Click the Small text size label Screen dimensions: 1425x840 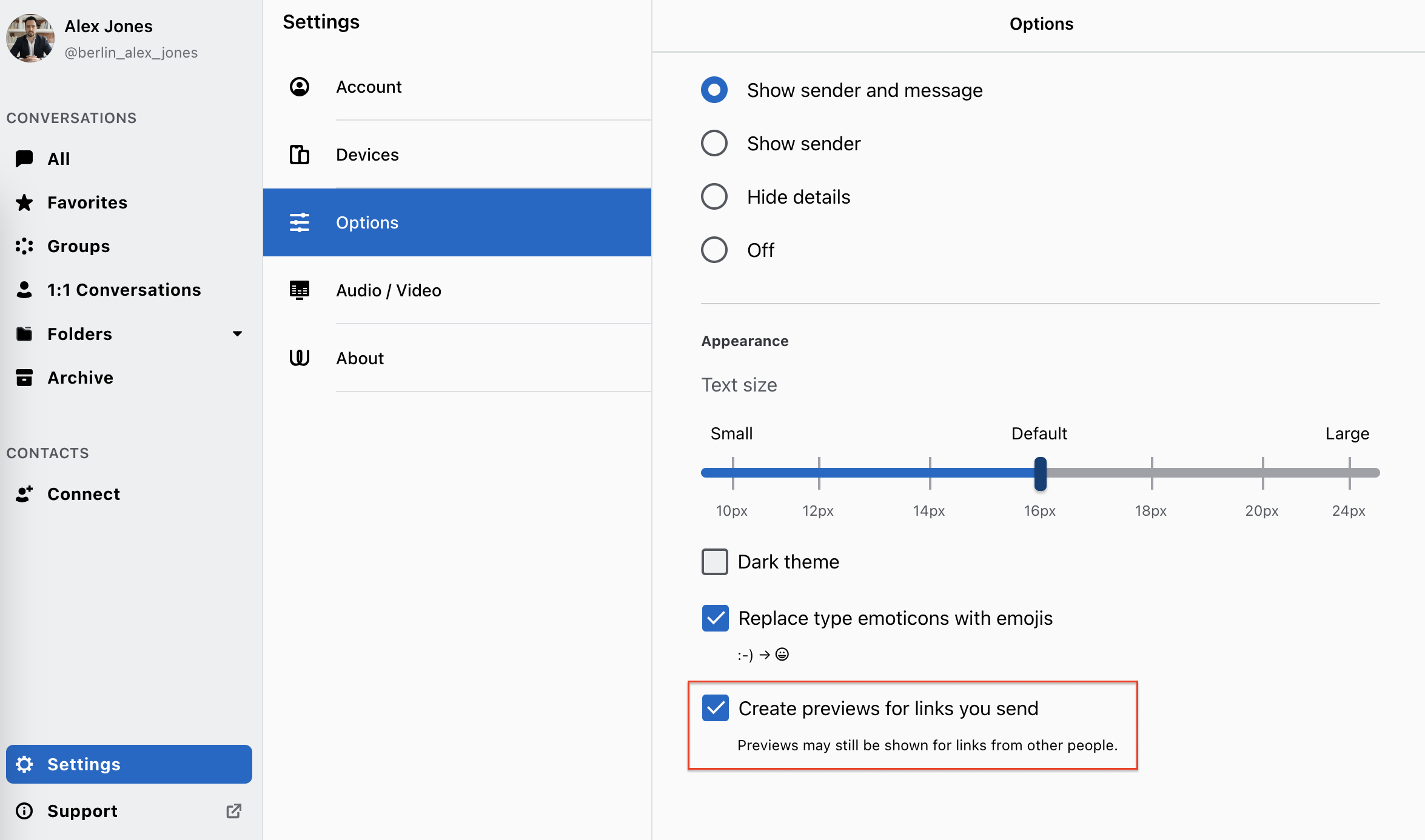pyautogui.click(x=731, y=433)
